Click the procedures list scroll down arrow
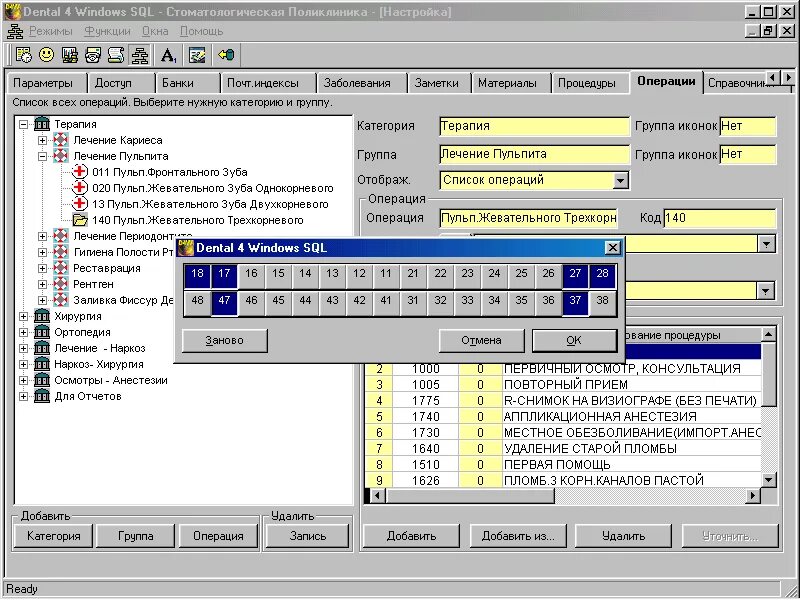 pyautogui.click(x=768, y=480)
